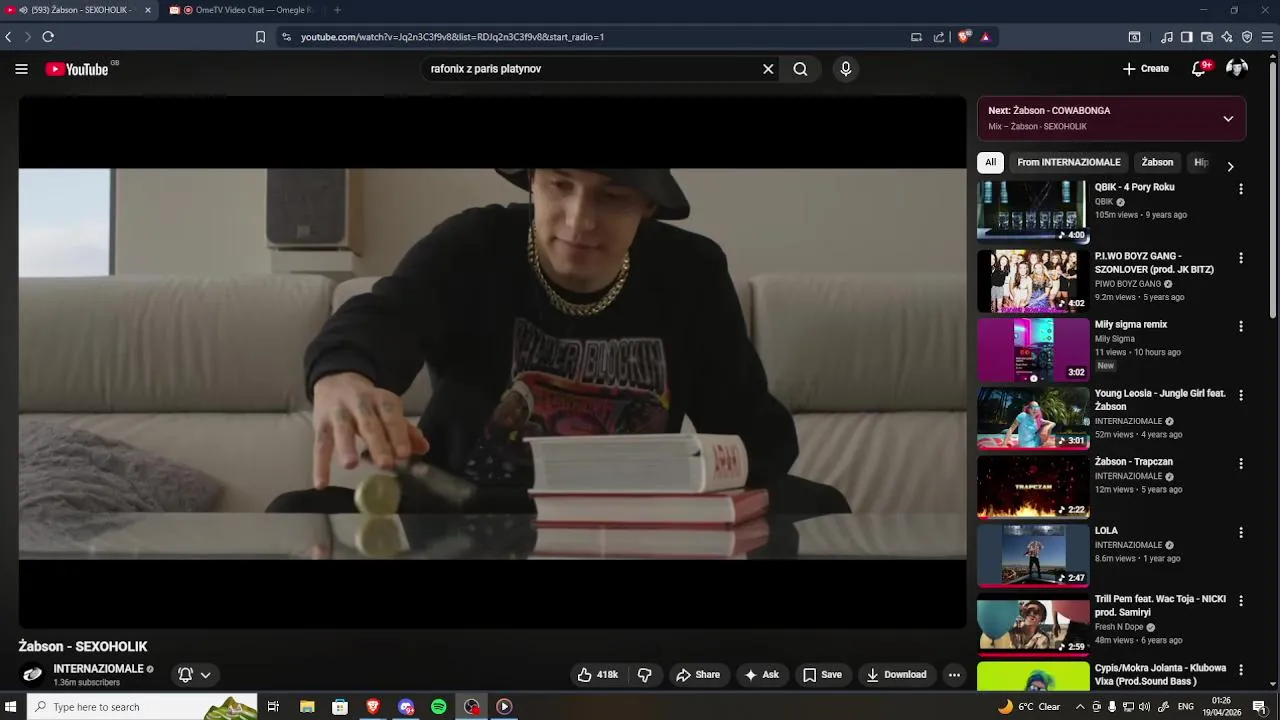Open options for QBIK - 4 Pory Roku
The width and height of the screenshot is (1280, 720).
[1241, 189]
